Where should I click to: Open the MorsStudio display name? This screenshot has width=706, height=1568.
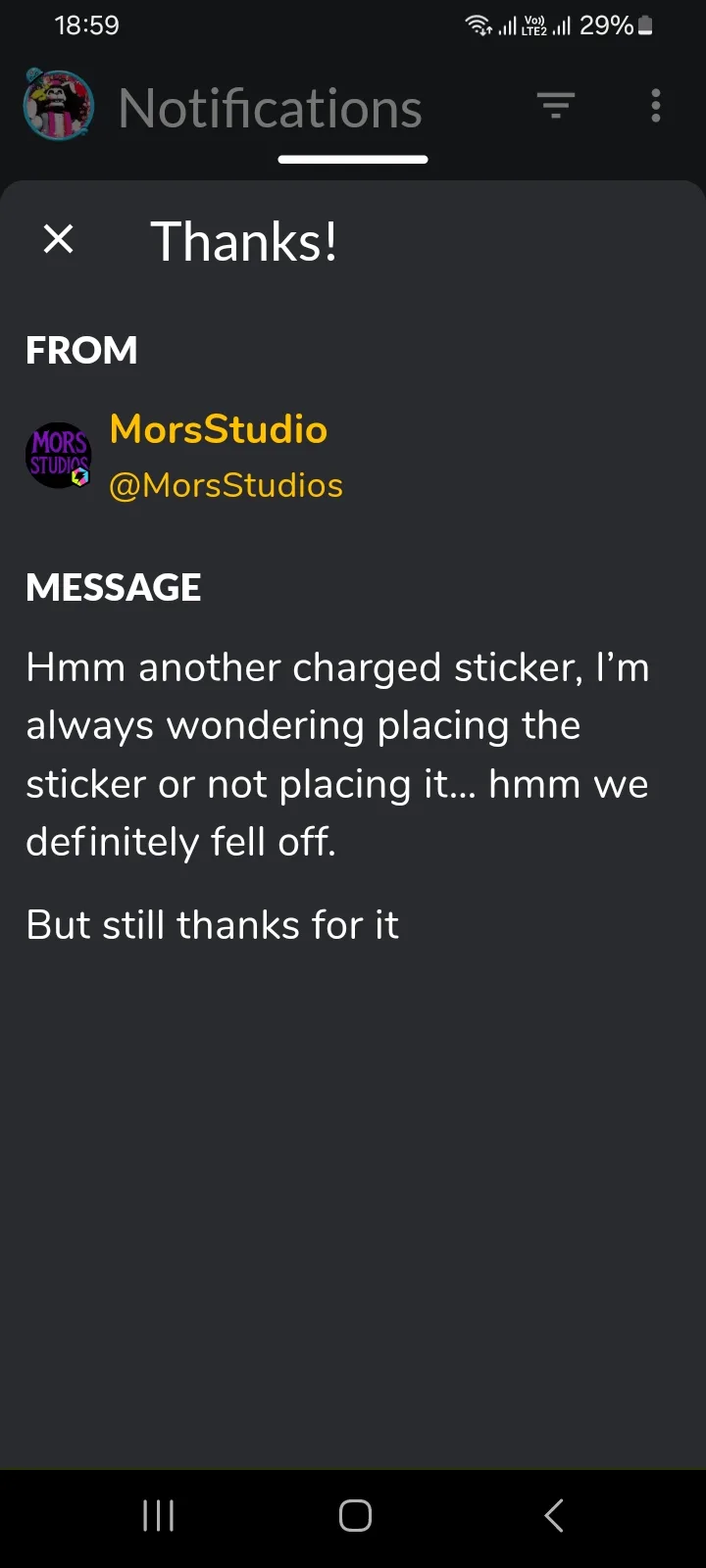tap(218, 429)
